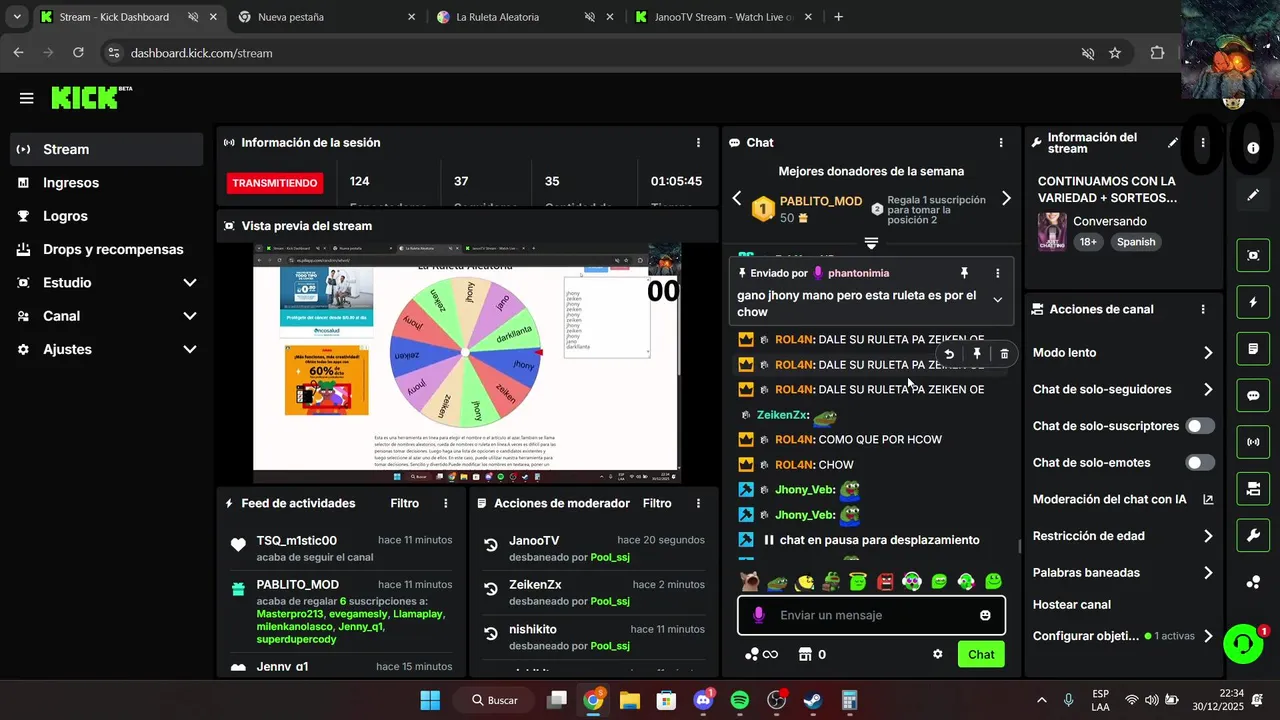Click the green headset support button

click(1243, 644)
